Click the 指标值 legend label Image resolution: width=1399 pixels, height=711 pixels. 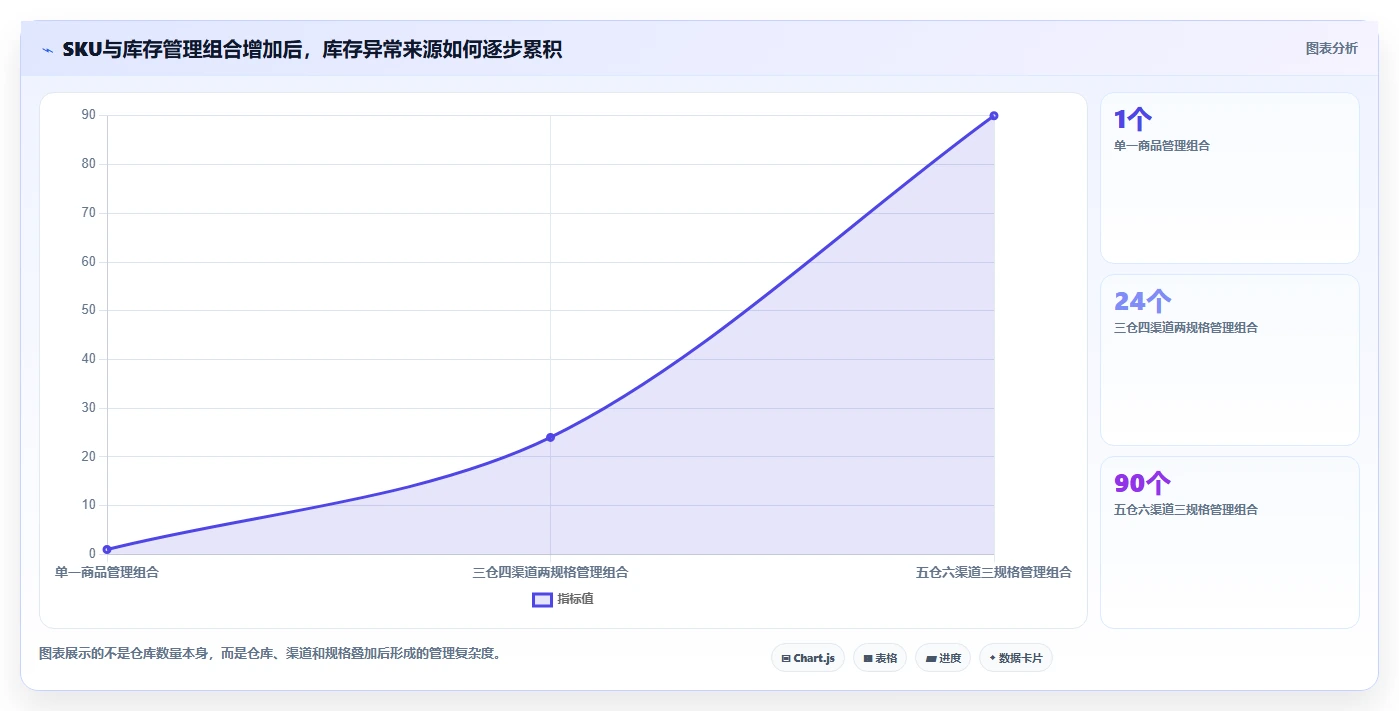(575, 599)
